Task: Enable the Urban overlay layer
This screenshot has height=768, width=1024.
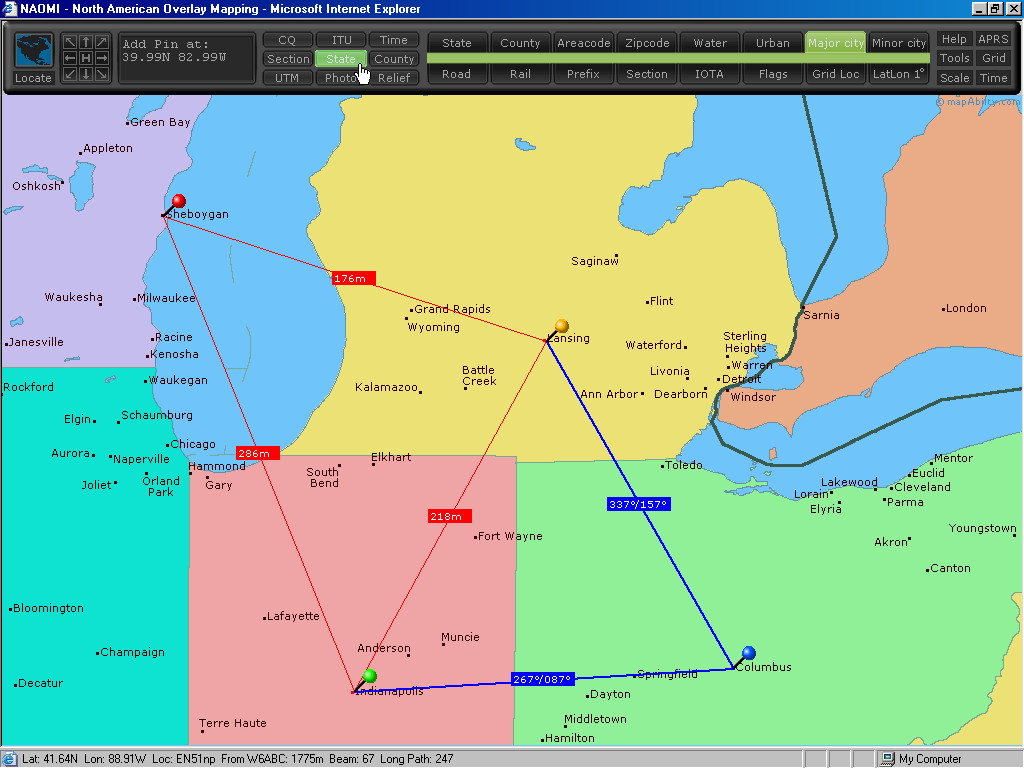Action: 773,42
